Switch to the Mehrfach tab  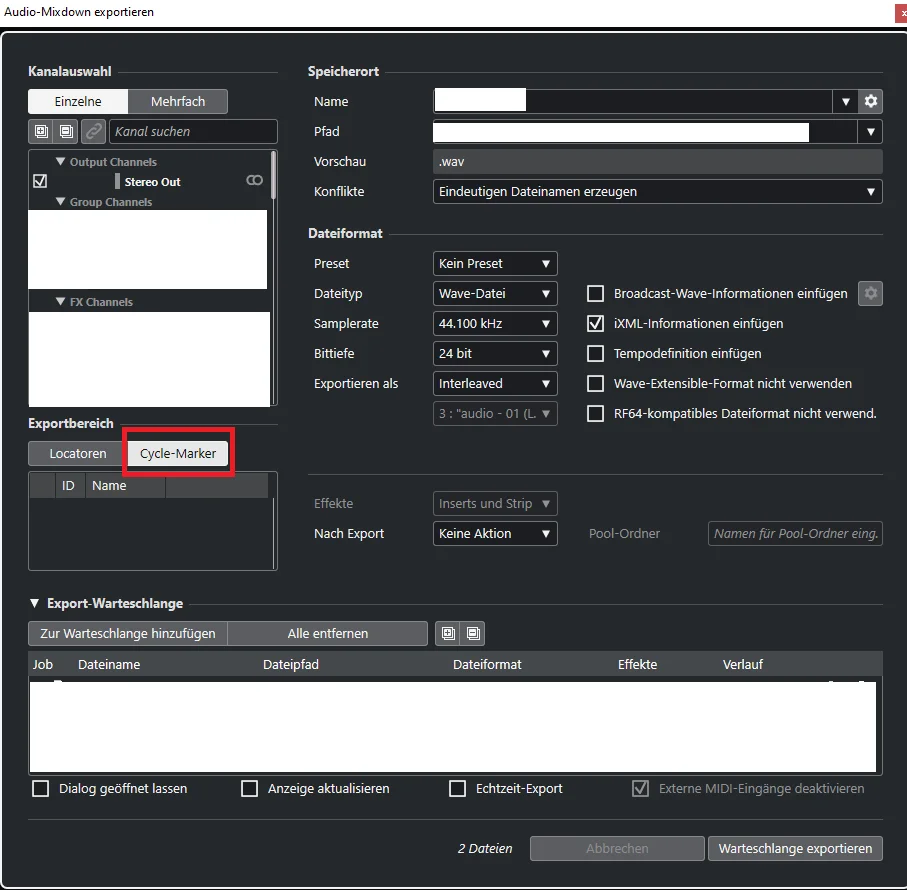[178, 102]
